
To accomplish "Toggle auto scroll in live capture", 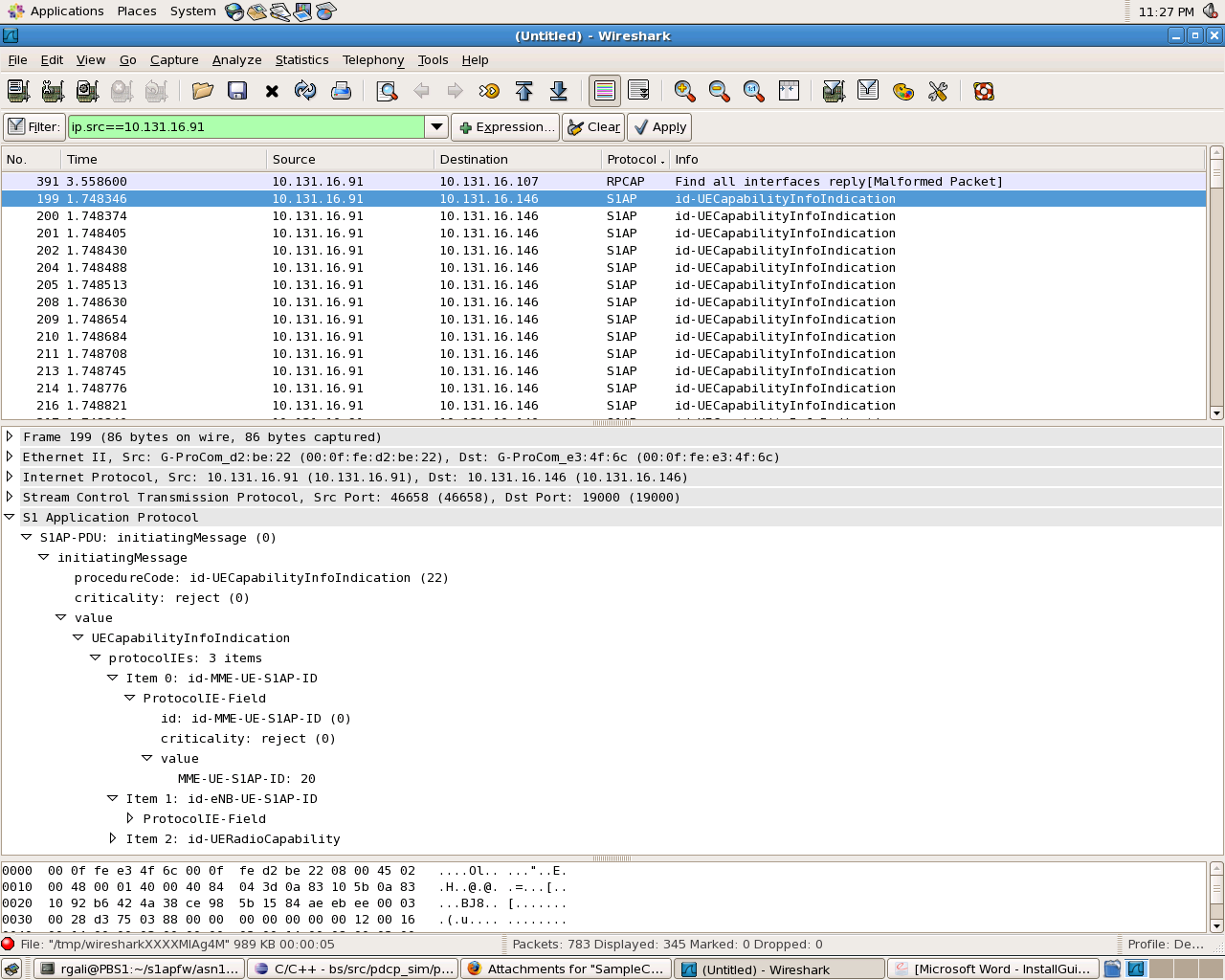I will [x=638, y=91].
